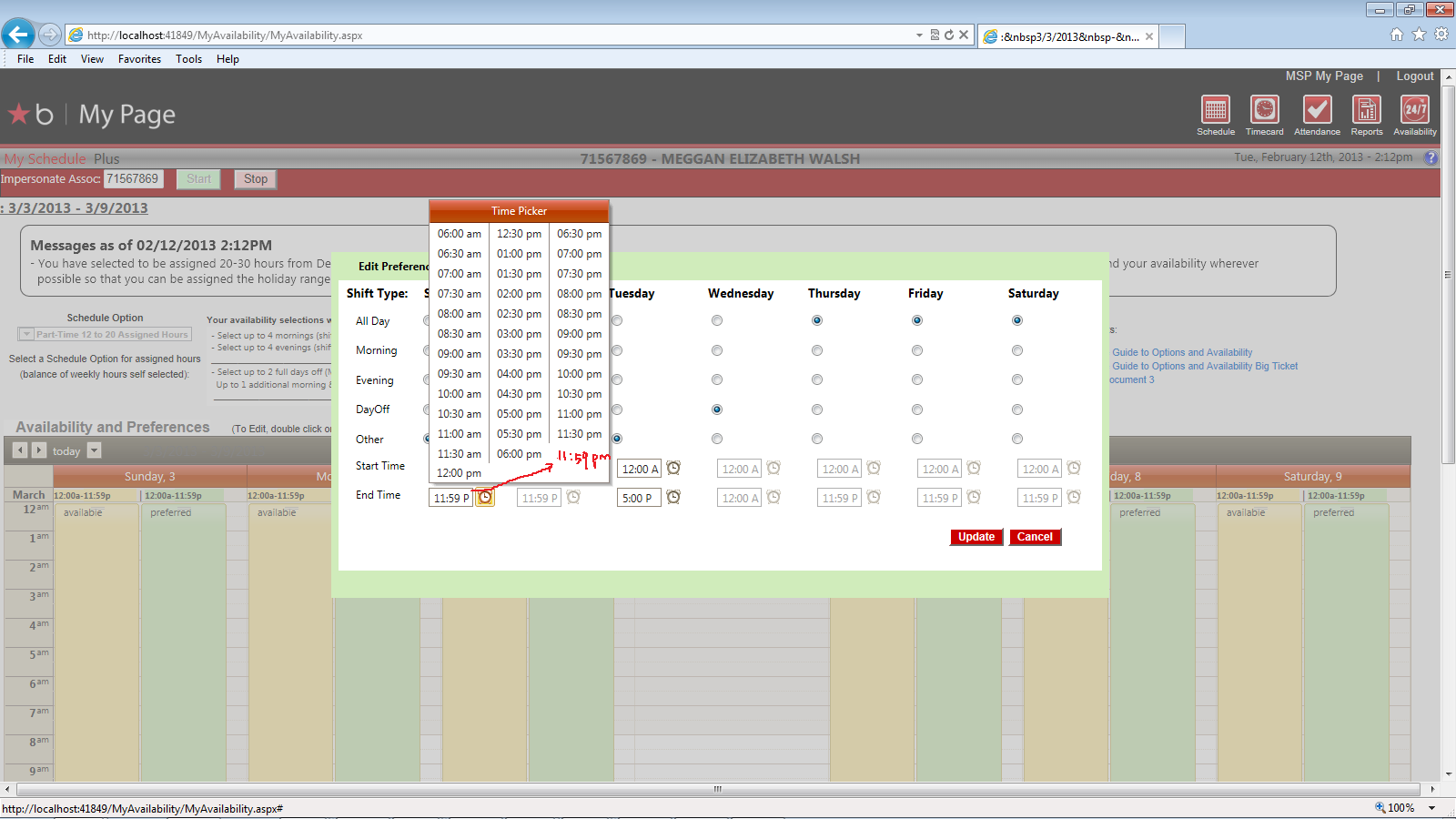Image resolution: width=1456 pixels, height=819 pixels.
Task: Open zoom level dropdown in status bar
Action: point(1431,808)
